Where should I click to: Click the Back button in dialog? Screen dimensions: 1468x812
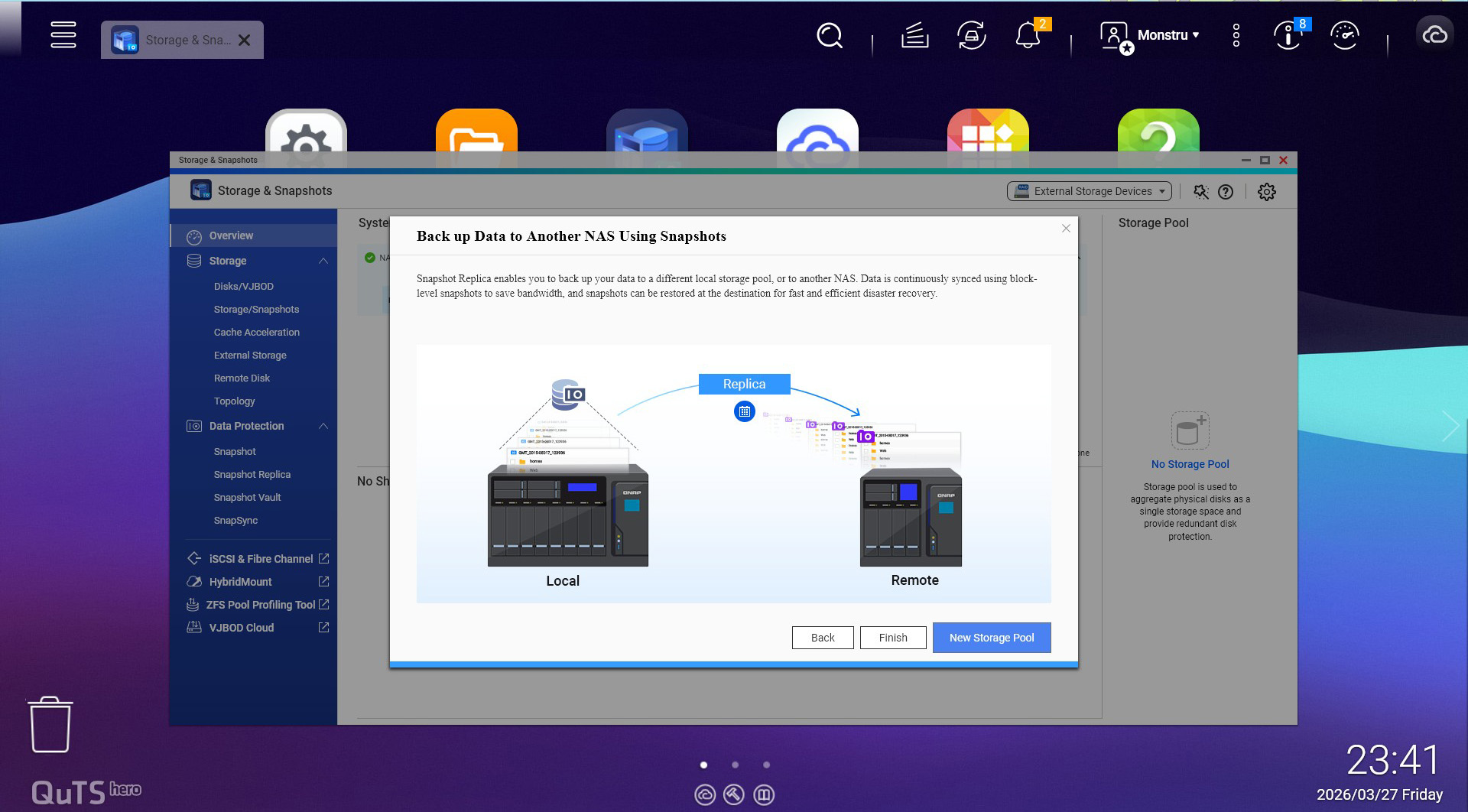click(823, 638)
